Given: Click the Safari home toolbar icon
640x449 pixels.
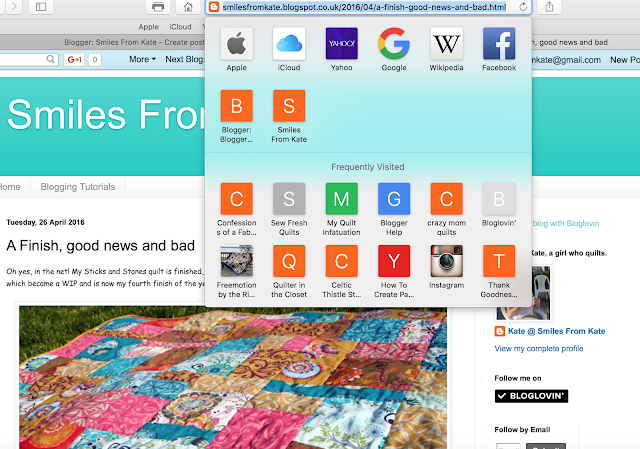Looking at the screenshot, I should coord(188,7).
